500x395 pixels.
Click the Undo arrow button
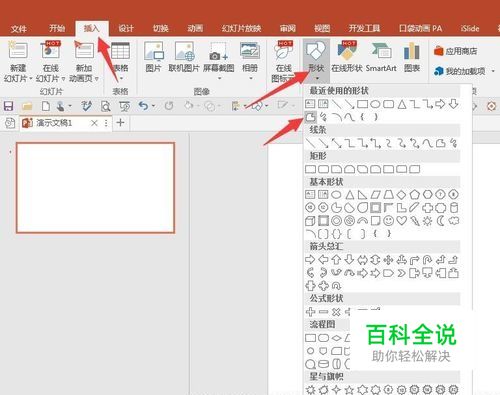[x=143, y=106]
